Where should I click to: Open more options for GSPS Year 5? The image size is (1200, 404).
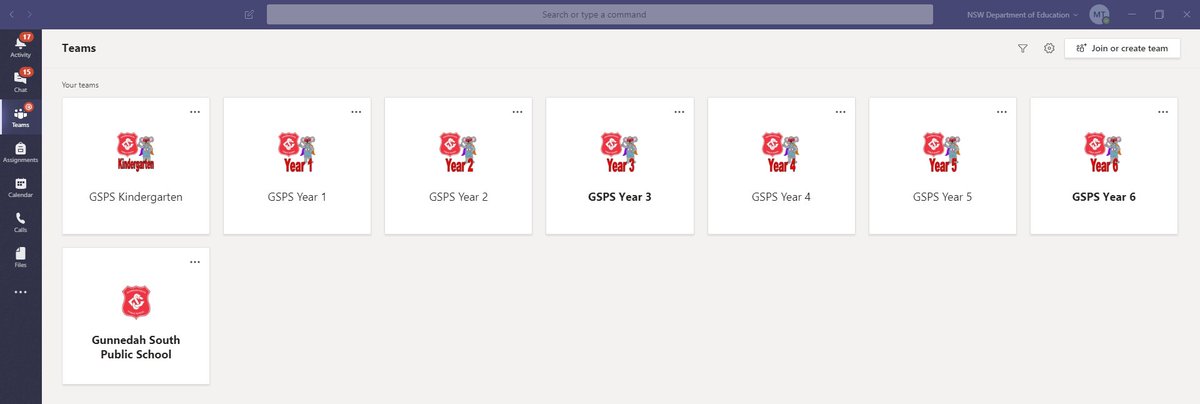(1002, 112)
